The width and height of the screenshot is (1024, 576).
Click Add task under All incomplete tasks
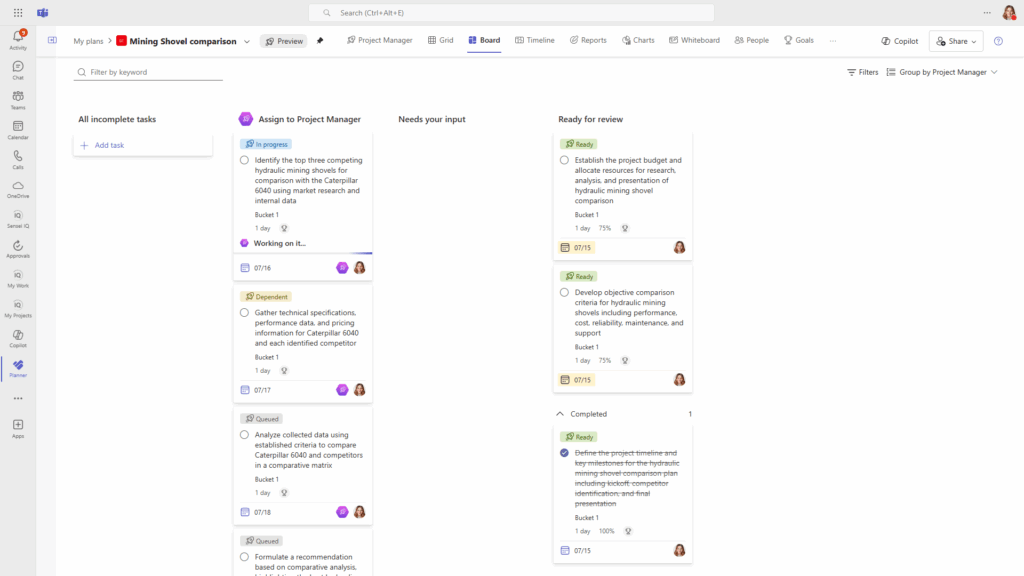tap(143, 145)
